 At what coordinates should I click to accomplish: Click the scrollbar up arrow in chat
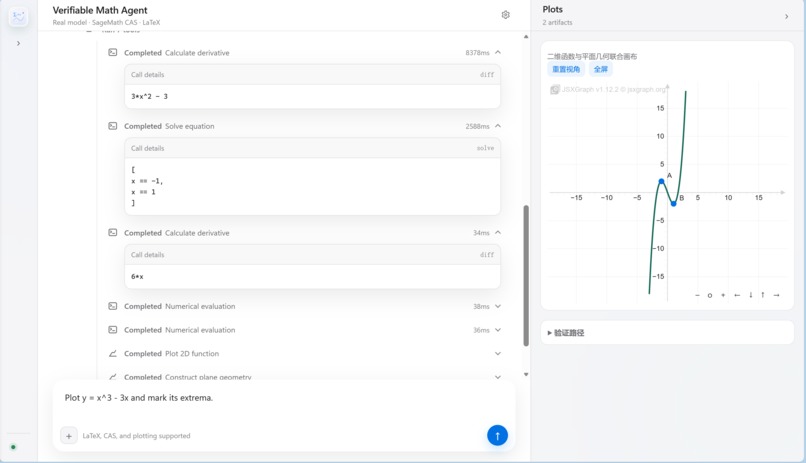click(525, 36)
